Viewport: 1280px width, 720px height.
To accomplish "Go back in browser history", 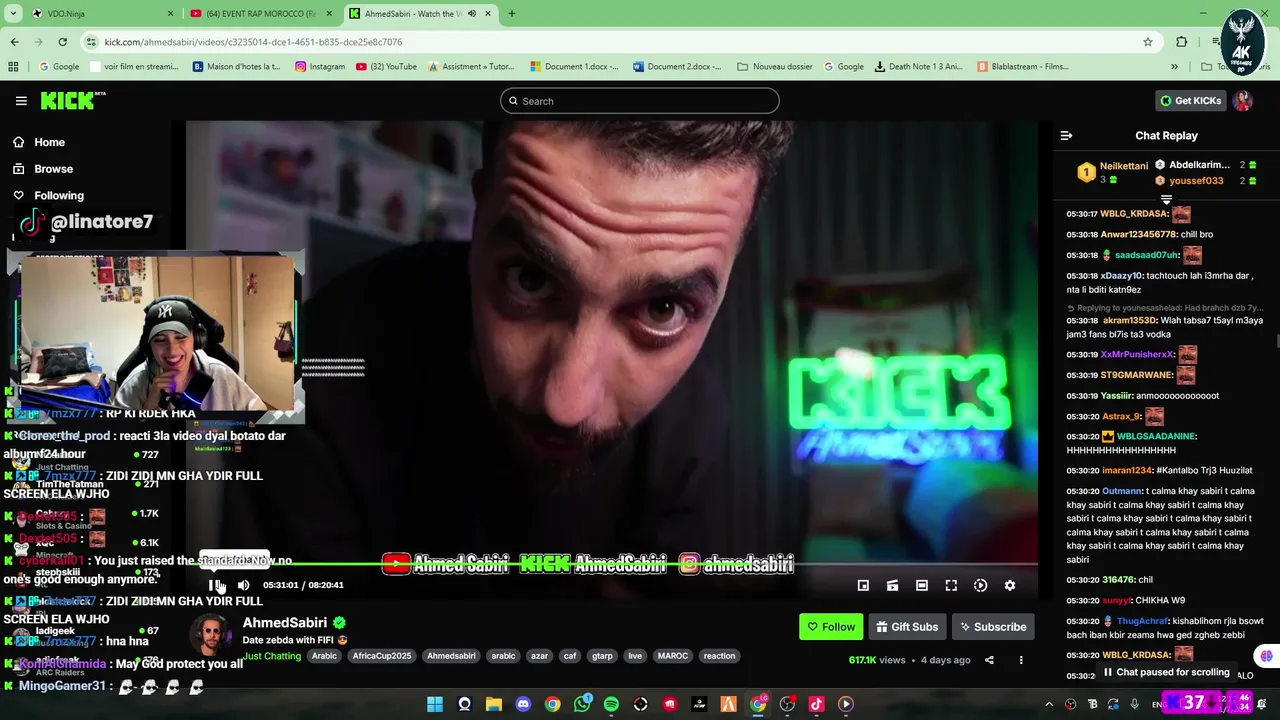I will click(x=14, y=42).
